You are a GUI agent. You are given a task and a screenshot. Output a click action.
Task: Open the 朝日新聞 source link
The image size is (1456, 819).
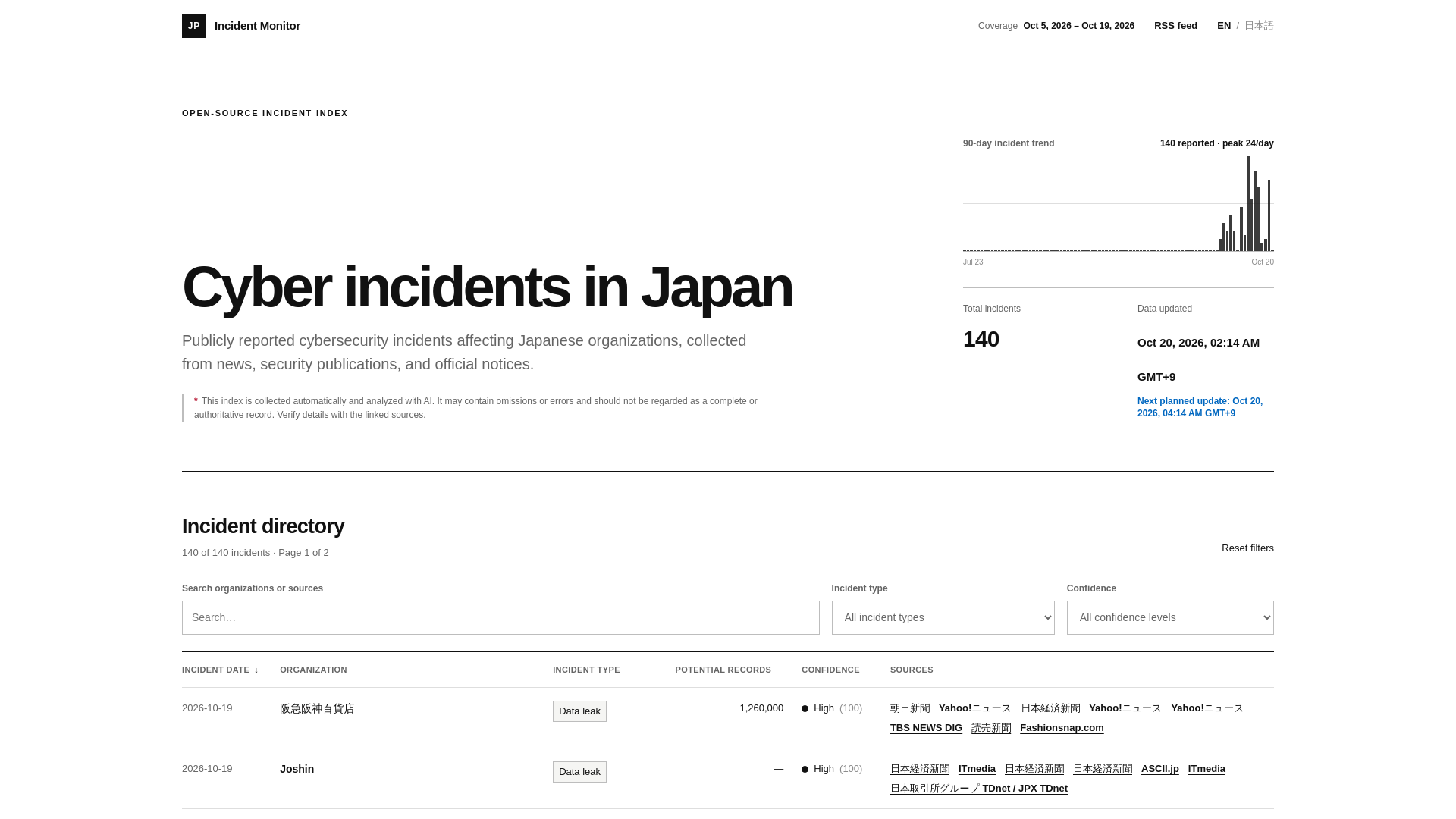[910, 708]
